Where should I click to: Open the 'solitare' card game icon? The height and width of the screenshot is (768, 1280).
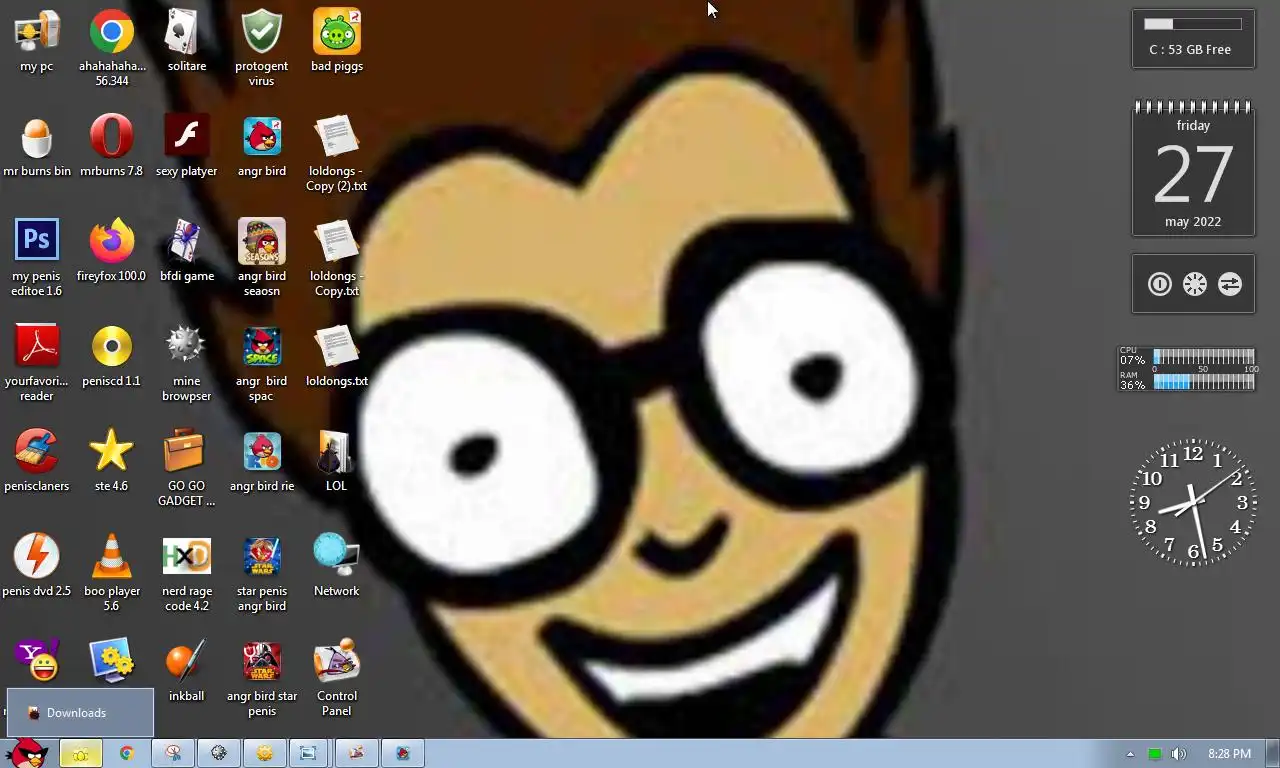coord(187,42)
